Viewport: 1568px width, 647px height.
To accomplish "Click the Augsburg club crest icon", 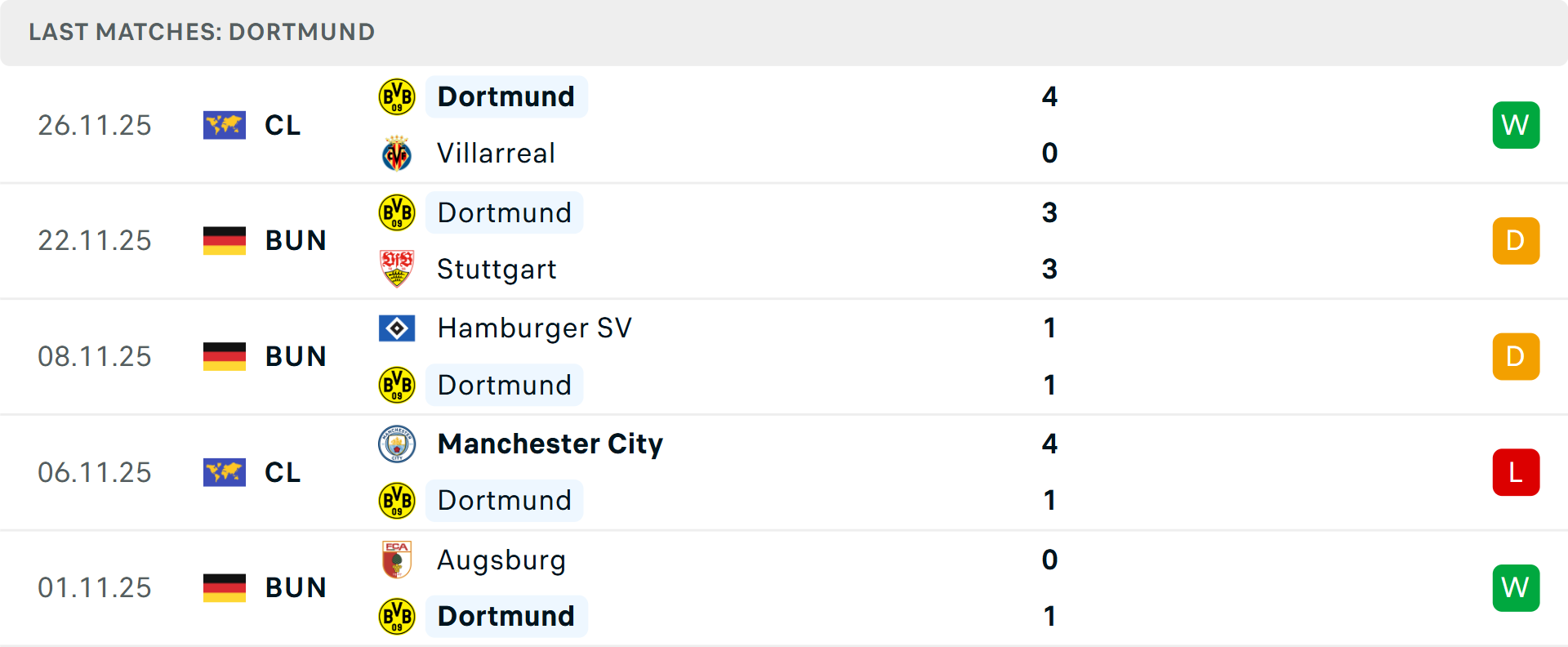I will point(397,560).
